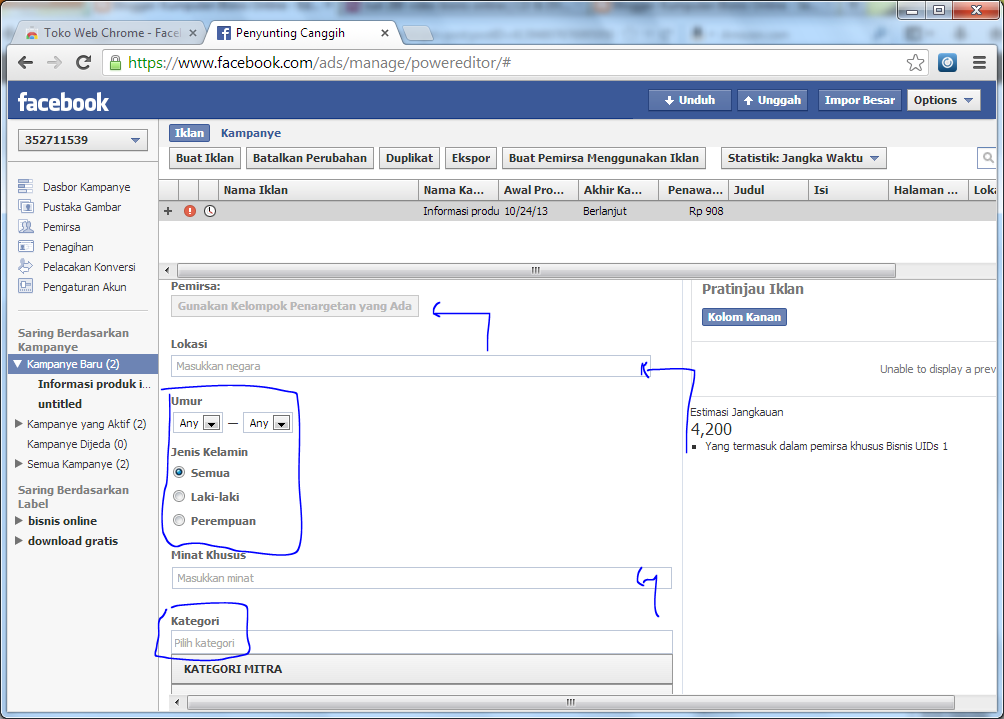Expand bisnis online label

click(19, 521)
